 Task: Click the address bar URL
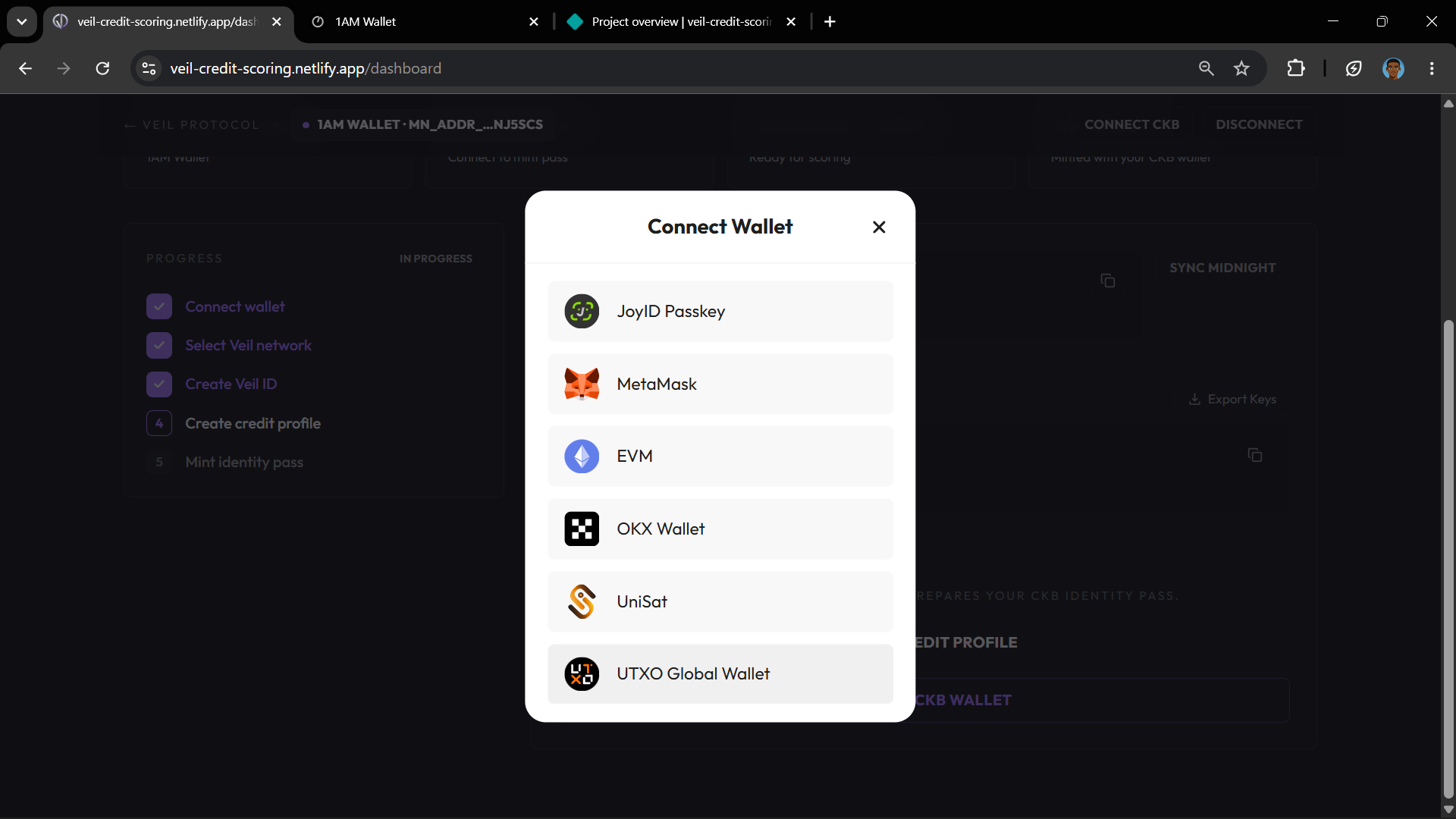(x=306, y=68)
